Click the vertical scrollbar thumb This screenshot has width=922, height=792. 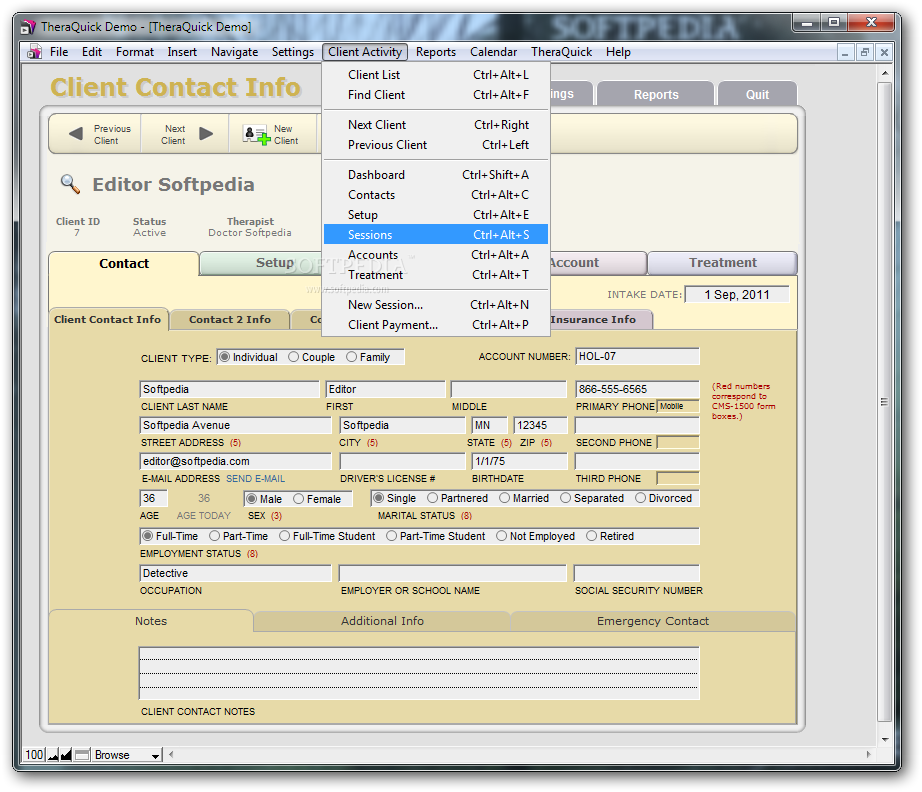click(884, 402)
